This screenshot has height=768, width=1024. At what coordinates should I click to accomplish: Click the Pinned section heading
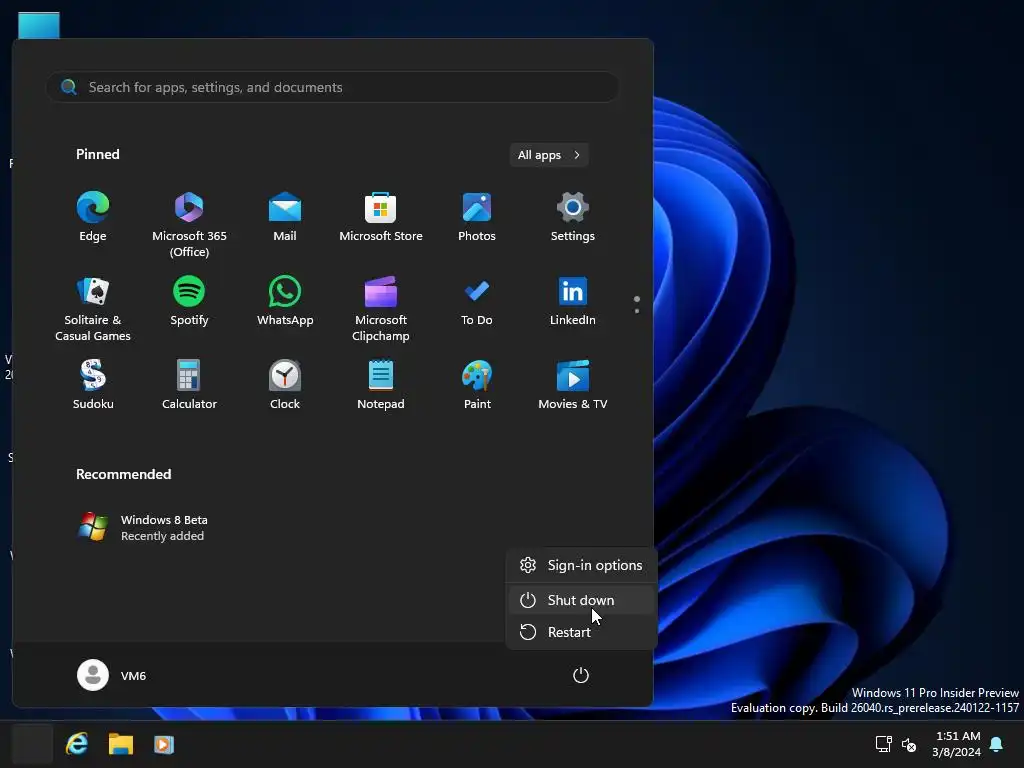pyautogui.click(x=98, y=154)
